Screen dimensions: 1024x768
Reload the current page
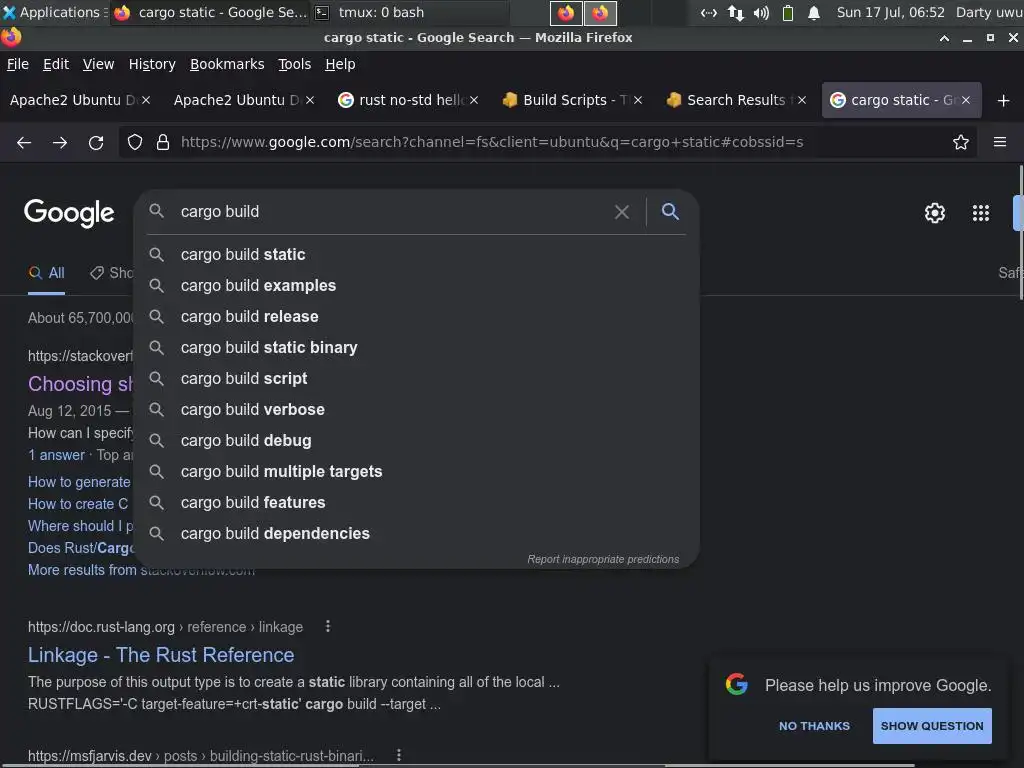click(x=96, y=142)
